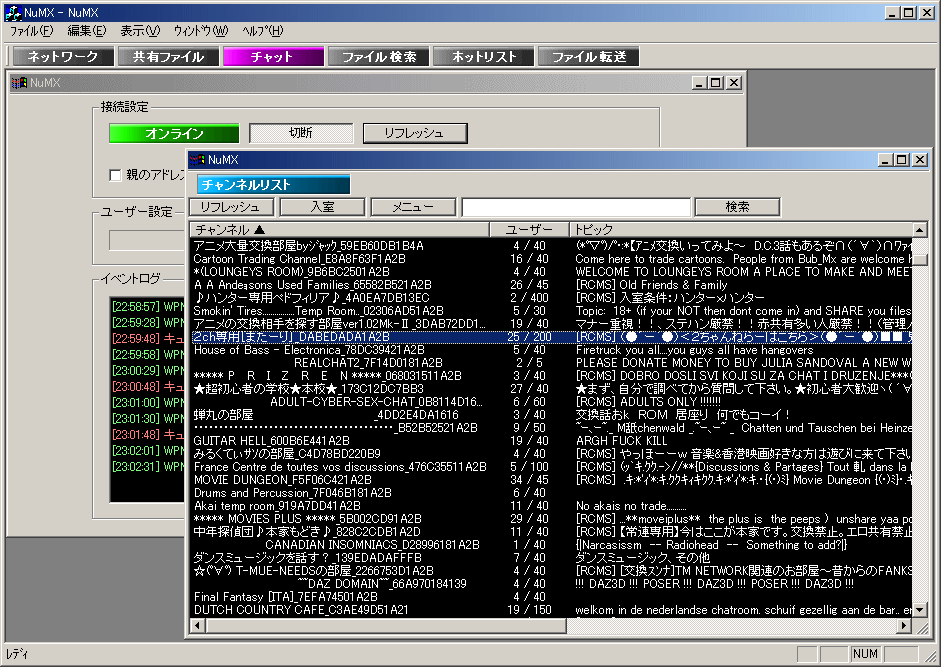
Task: Click the green オンライン status button
Action: point(174,133)
